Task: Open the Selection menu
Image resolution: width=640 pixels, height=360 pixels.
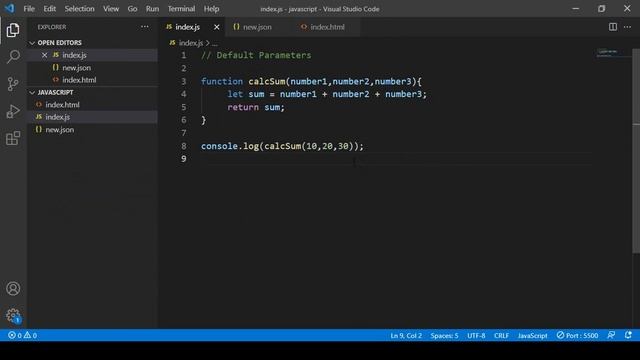Action: [x=79, y=9]
